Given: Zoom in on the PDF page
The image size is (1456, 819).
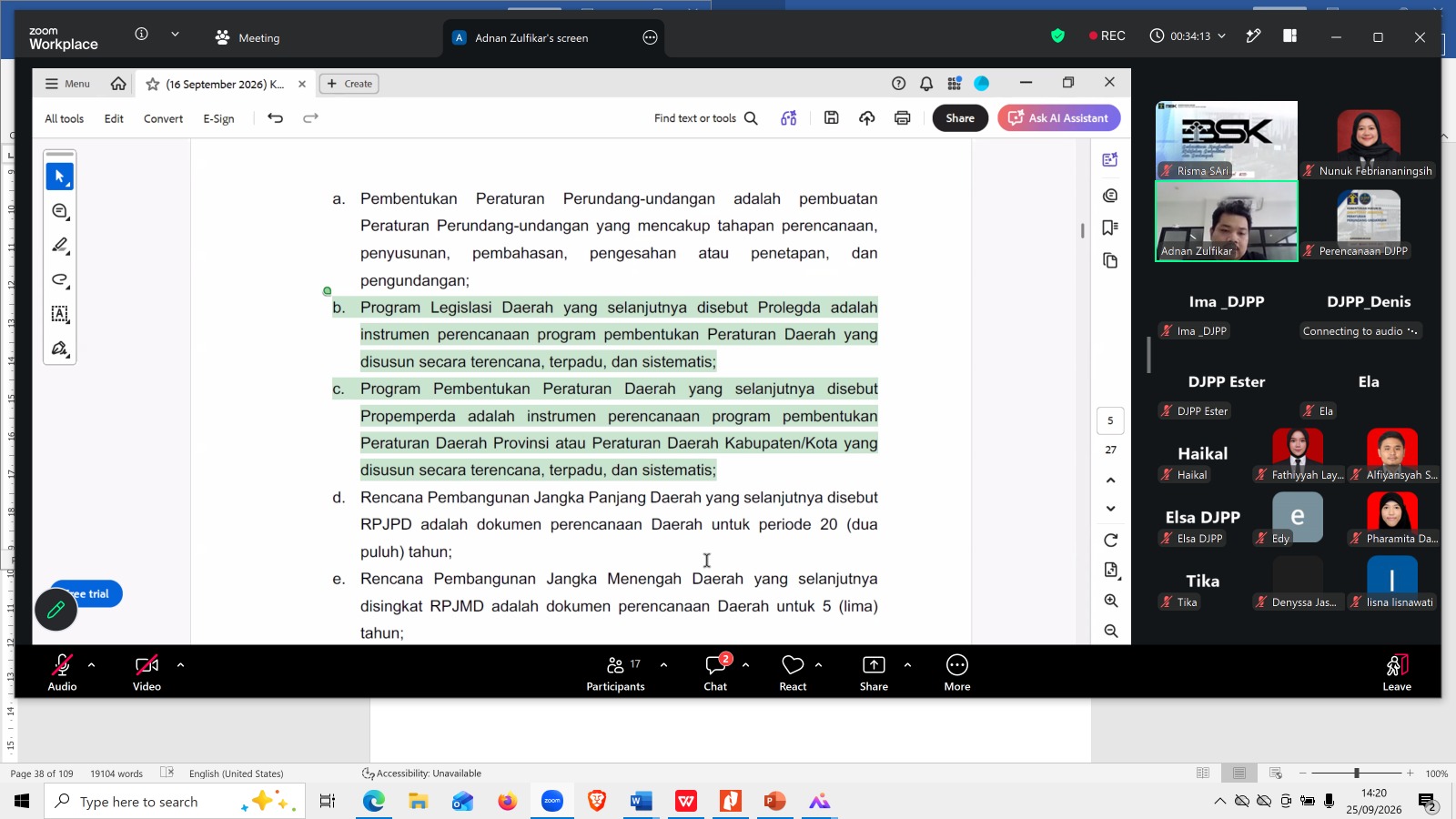Looking at the screenshot, I should pyautogui.click(x=1110, y=601).
